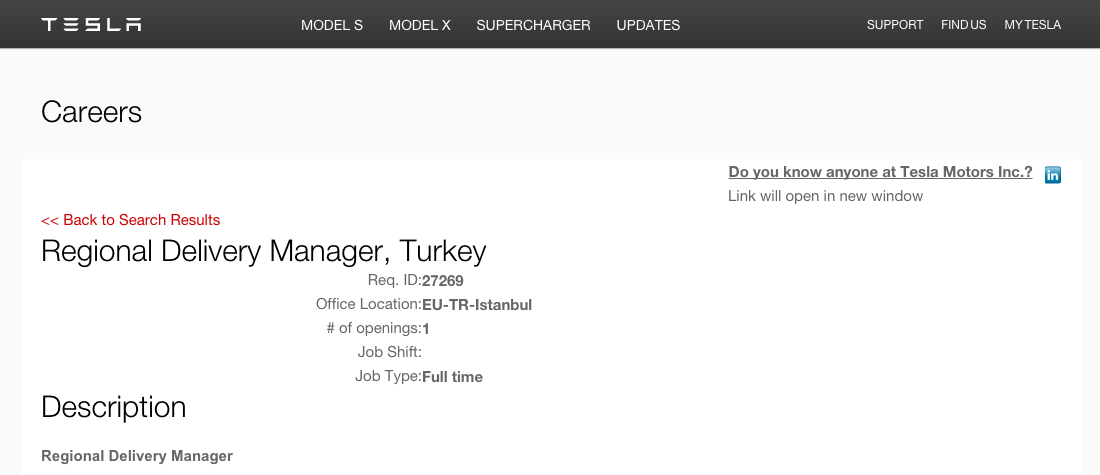Click the bold 'Regional Delivery Manager' subheading
This screenshot has width=1100, height=475.
pos(137,456)
